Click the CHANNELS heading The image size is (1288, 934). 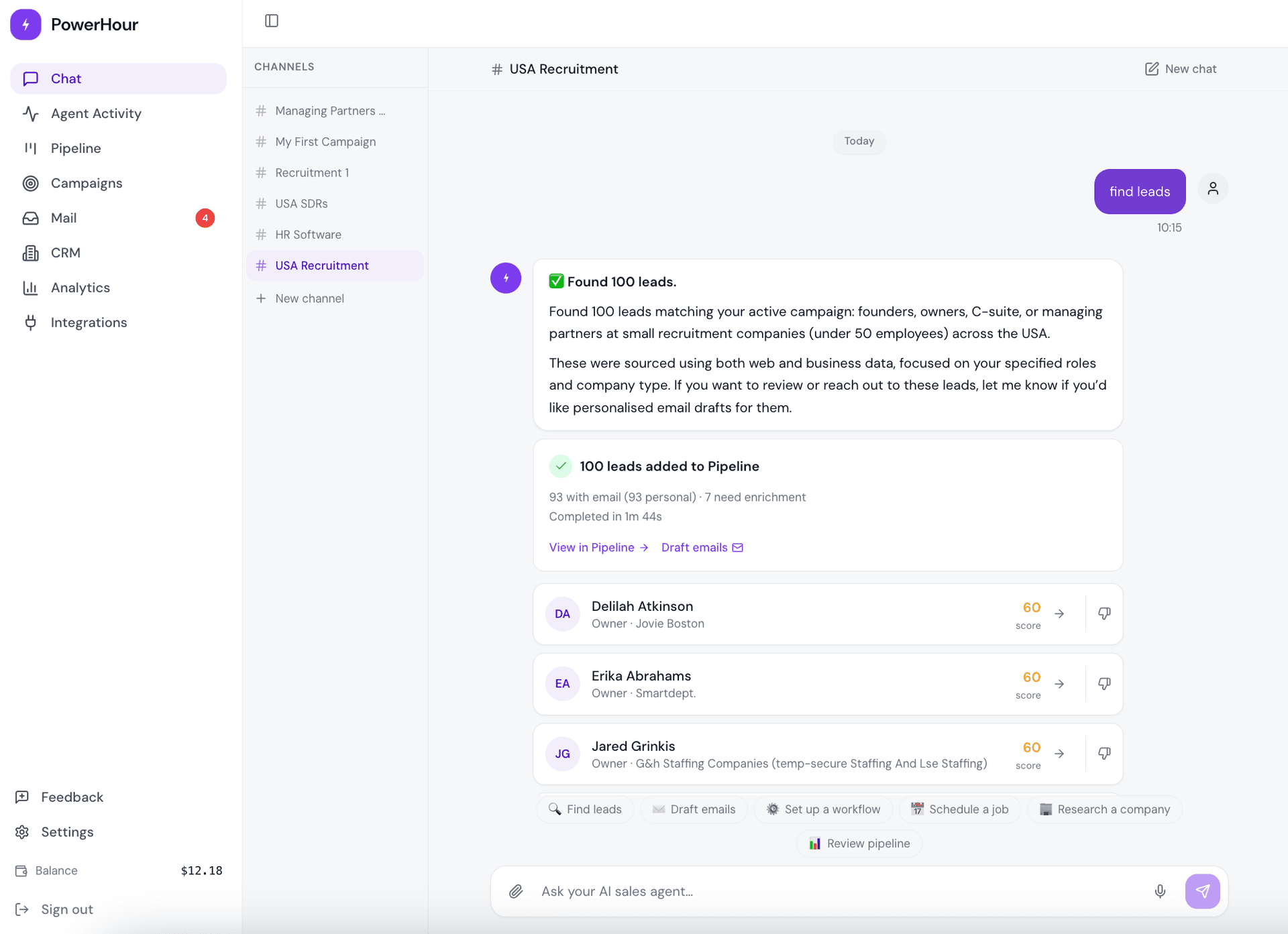point(284,66)
